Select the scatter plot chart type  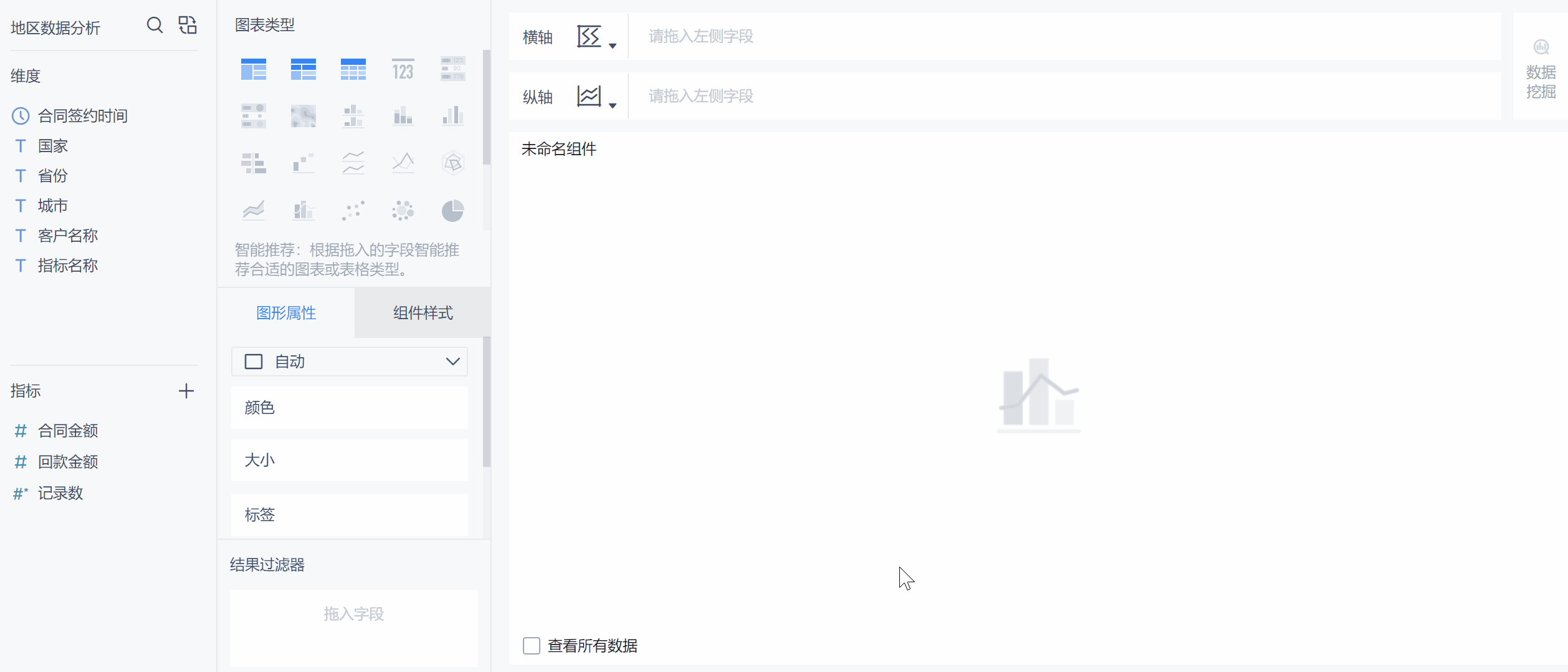pos(353,211)
